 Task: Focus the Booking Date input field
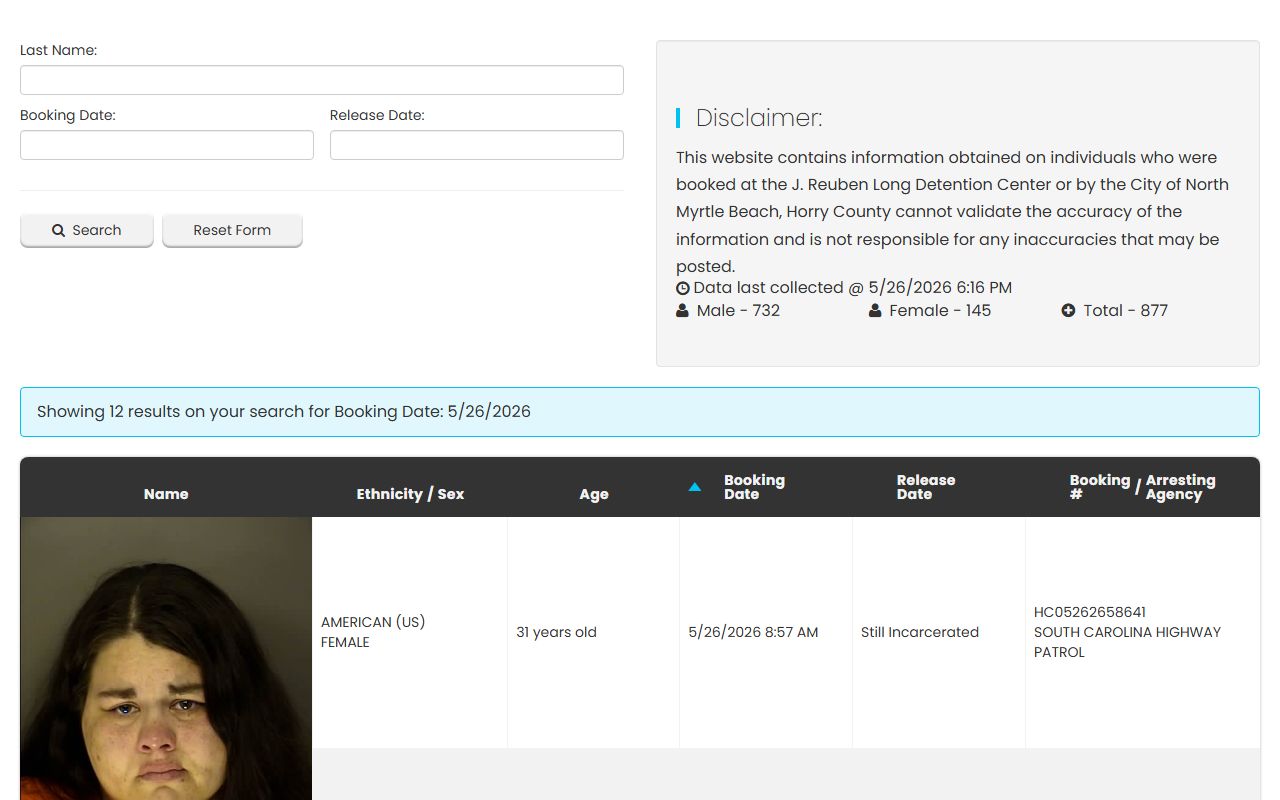click(167, 145)
